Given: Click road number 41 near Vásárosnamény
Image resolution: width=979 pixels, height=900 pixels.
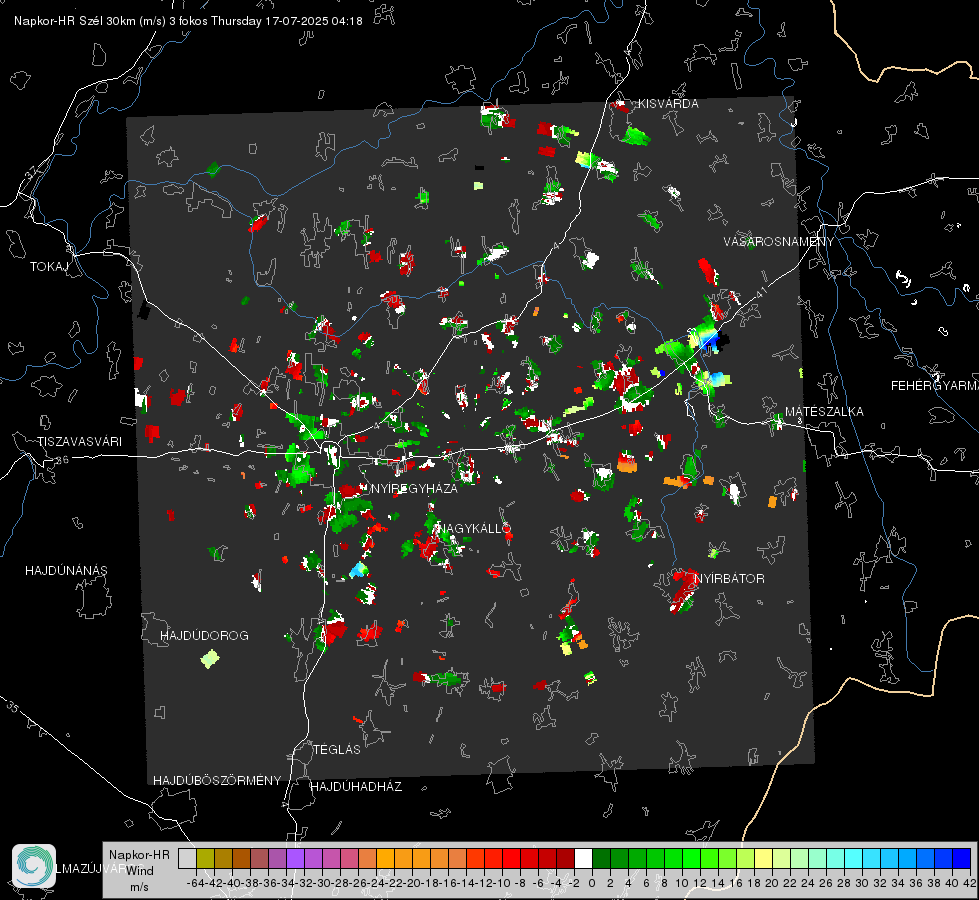Looking at the screenshot, I should click(760, 291).
